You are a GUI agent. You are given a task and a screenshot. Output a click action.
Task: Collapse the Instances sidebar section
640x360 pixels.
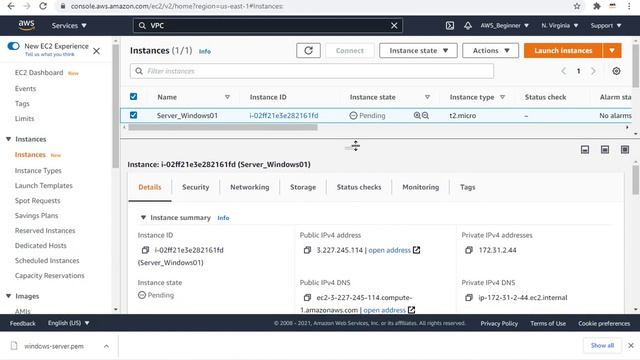tap(8, 139)
